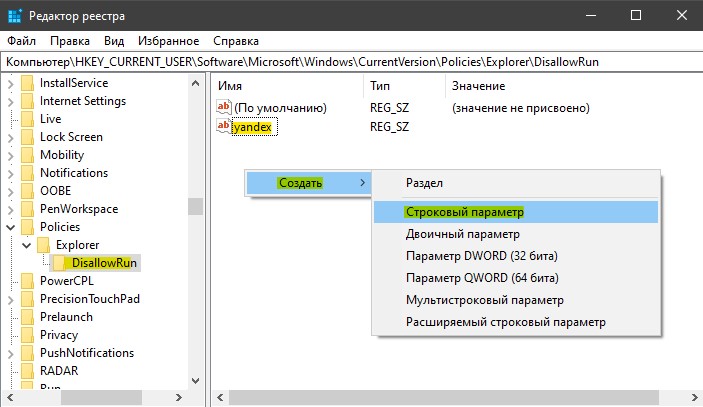Select the Notifications folder icon
The image size is (703, 407).
(27, 173)
